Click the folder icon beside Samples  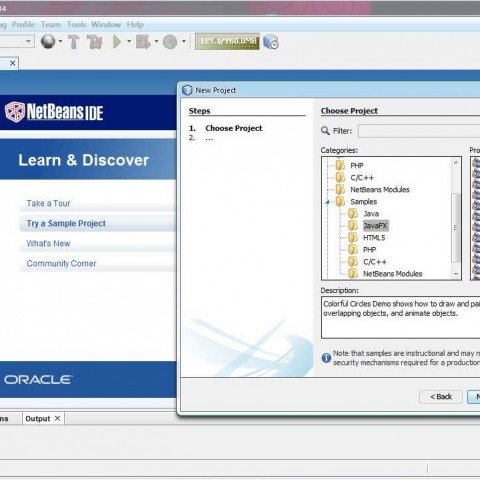click(x=340, y=201)
